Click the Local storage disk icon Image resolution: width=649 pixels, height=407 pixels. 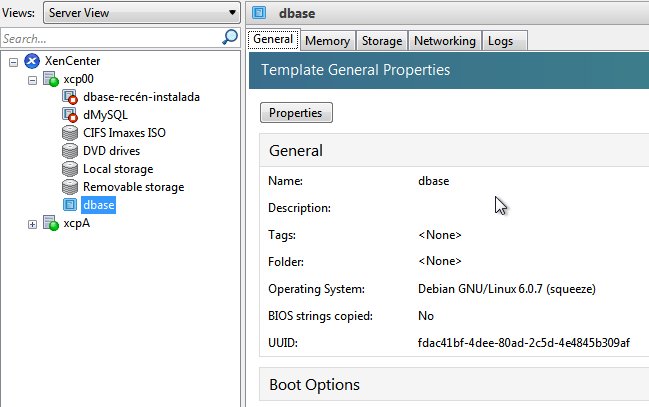click(70, 169)
